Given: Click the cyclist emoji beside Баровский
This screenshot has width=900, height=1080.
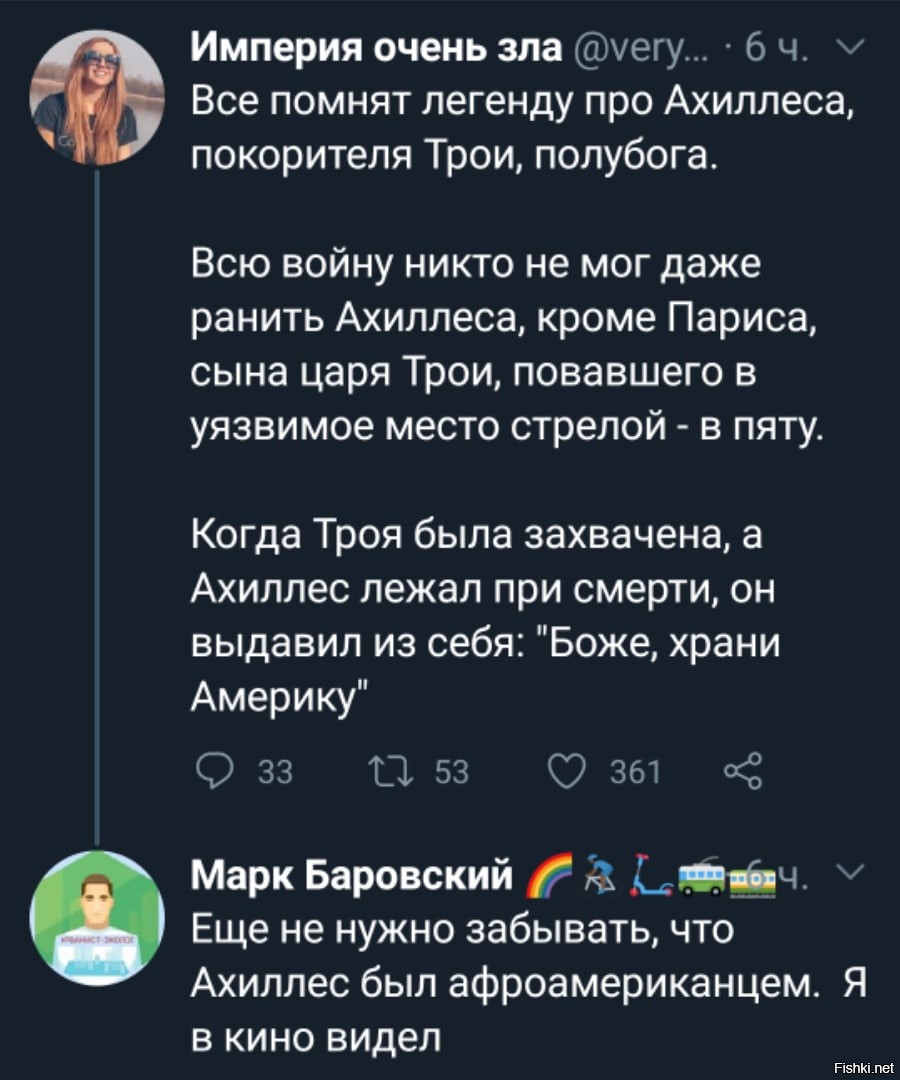Looking at the screenshot, I should 600,875.
